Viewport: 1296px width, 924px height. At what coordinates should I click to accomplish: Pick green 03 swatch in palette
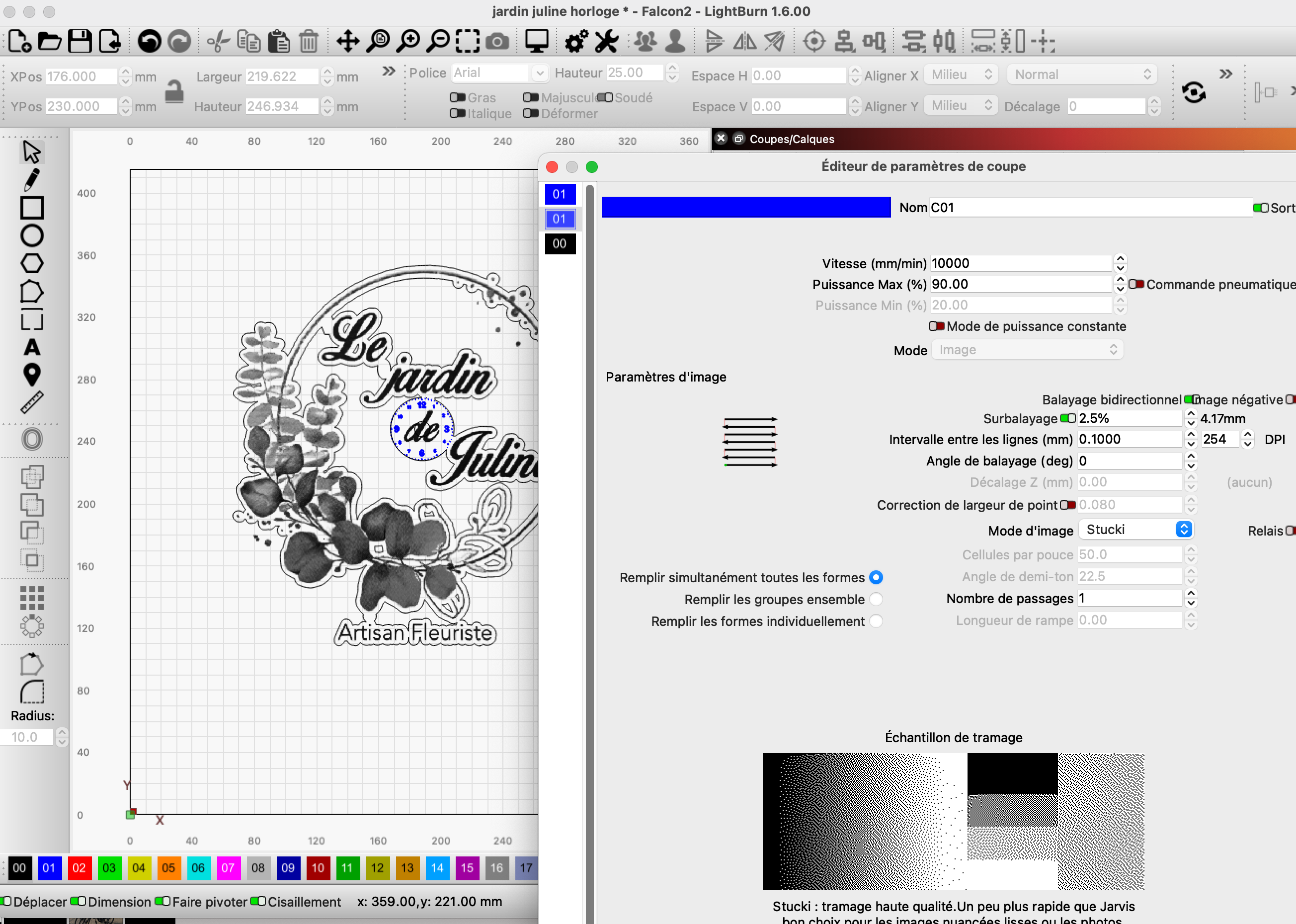pyautogui.click(x=109, y=868)
